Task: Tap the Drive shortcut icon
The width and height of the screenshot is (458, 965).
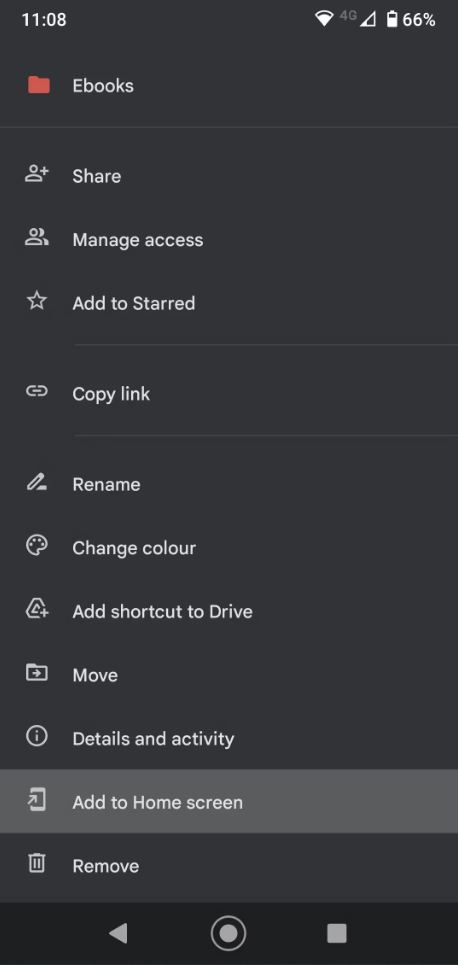Action: coord(37,610)
